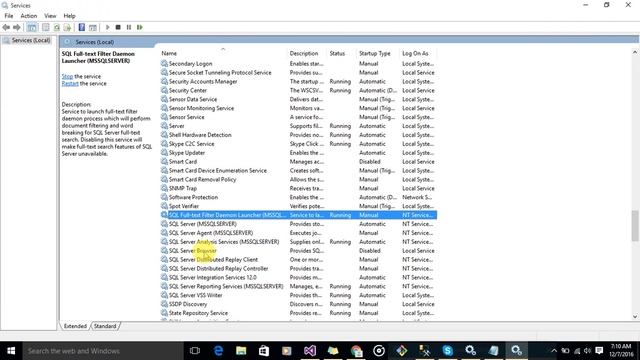The image size is (640, 360).
Task: Open Skype from the taskbar
Action: (447, 351)
